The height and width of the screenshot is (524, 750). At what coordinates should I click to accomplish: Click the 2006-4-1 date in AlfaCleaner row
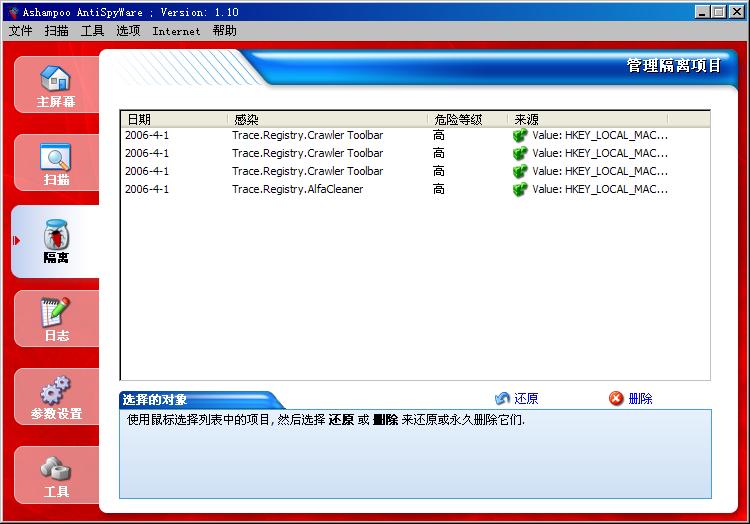click(x=147, y=189)
